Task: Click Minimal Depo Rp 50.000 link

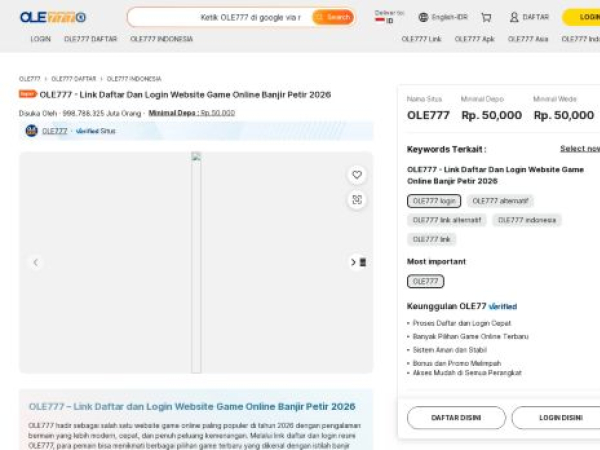Action: click(x=192, y=113)
